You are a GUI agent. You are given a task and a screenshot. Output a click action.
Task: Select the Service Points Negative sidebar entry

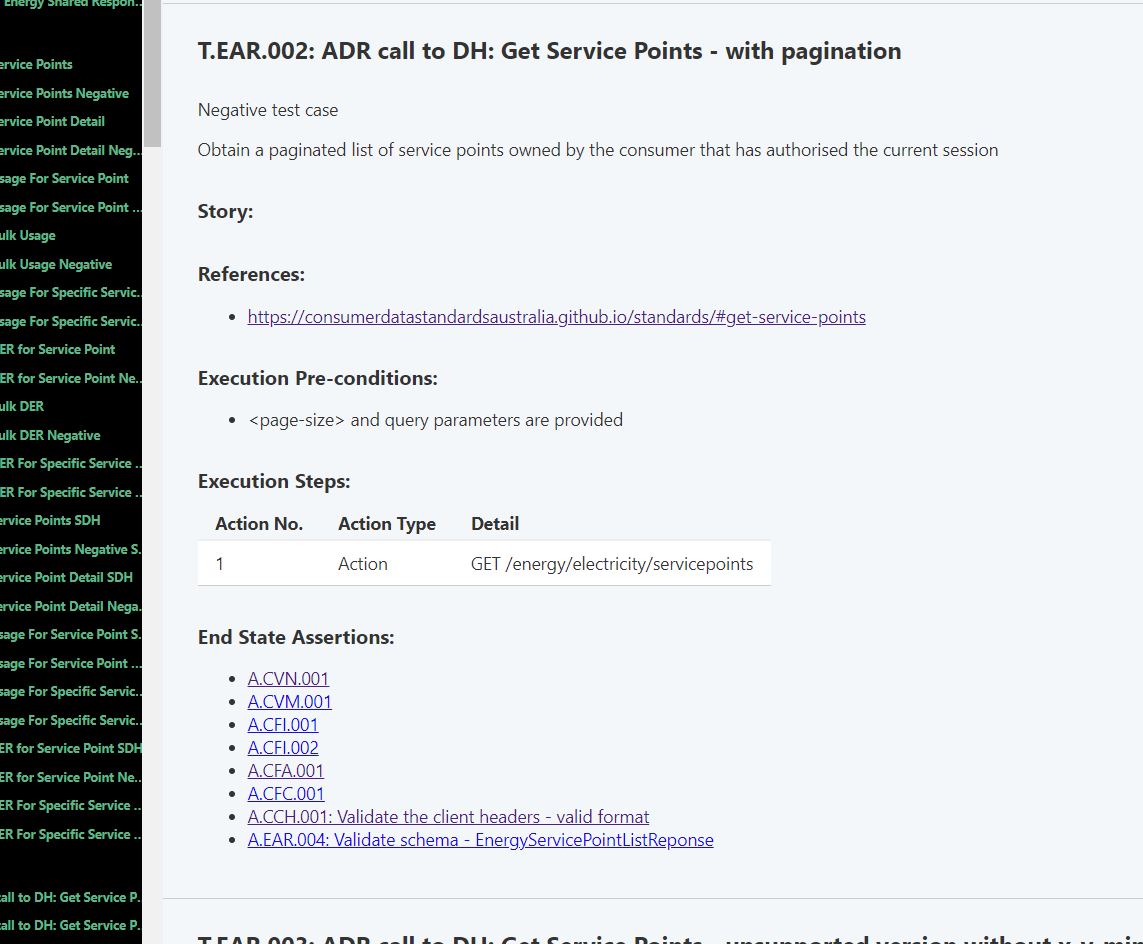coord(64,93)
